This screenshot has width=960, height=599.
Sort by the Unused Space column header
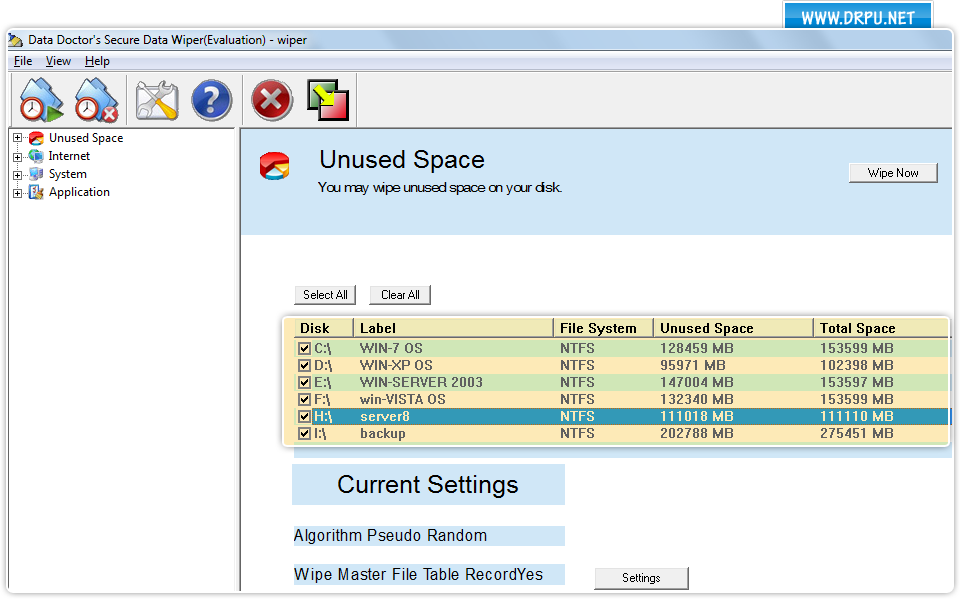[x=733, y=328]
